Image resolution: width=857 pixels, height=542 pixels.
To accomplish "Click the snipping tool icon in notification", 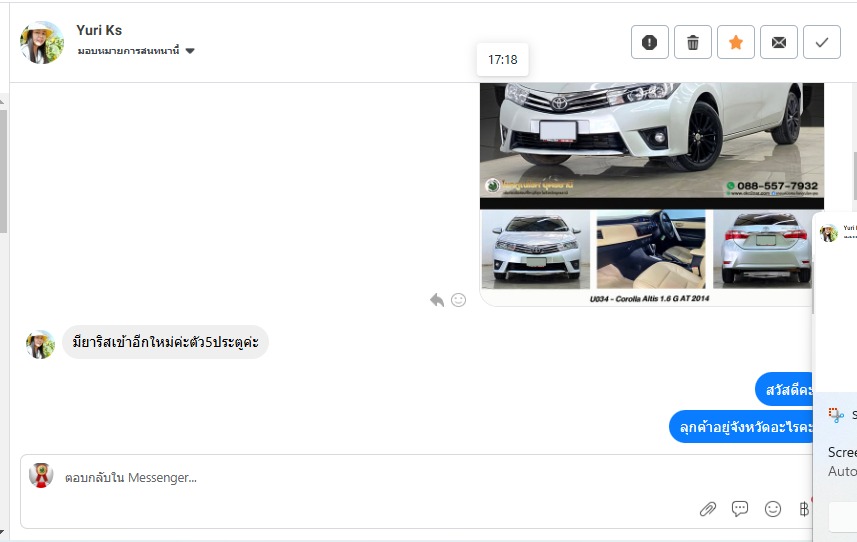I will pos(836,415).
